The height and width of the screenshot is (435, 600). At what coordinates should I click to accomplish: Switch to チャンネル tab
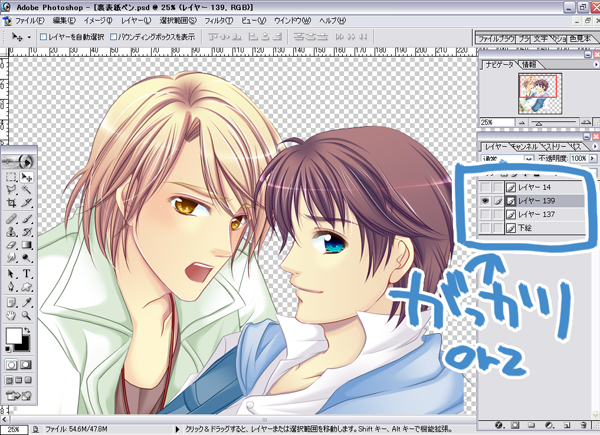click(x=524, y=147)
